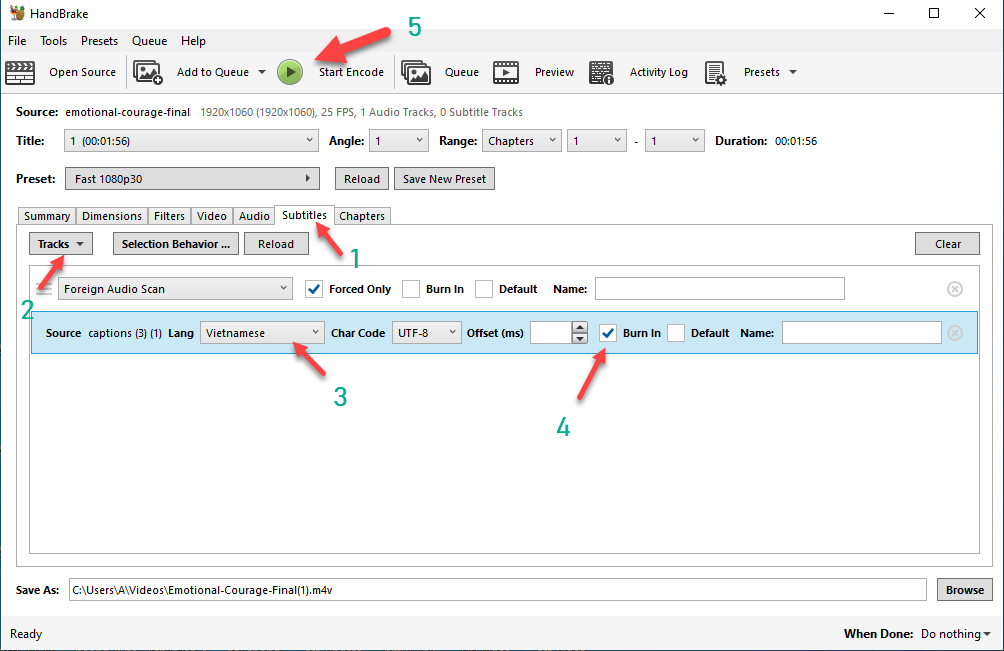This screenshot has height=651, width=1004.
Task: Click the Browse button for destination
Action: (x=964, y=590)
